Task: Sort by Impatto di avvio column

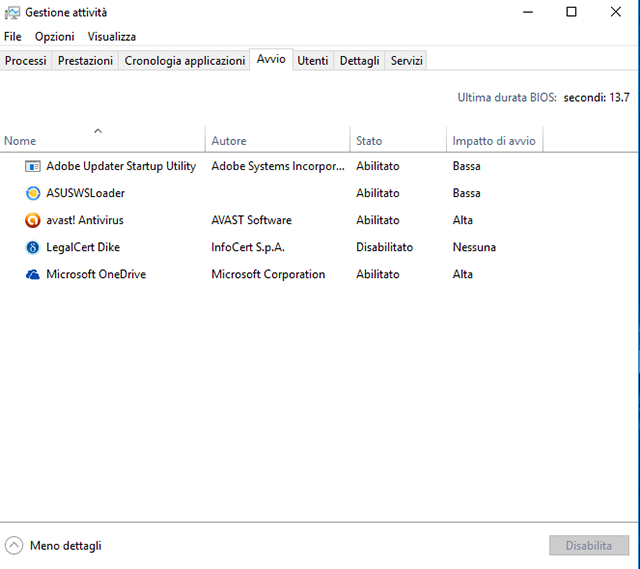Action: coord(494,141)
